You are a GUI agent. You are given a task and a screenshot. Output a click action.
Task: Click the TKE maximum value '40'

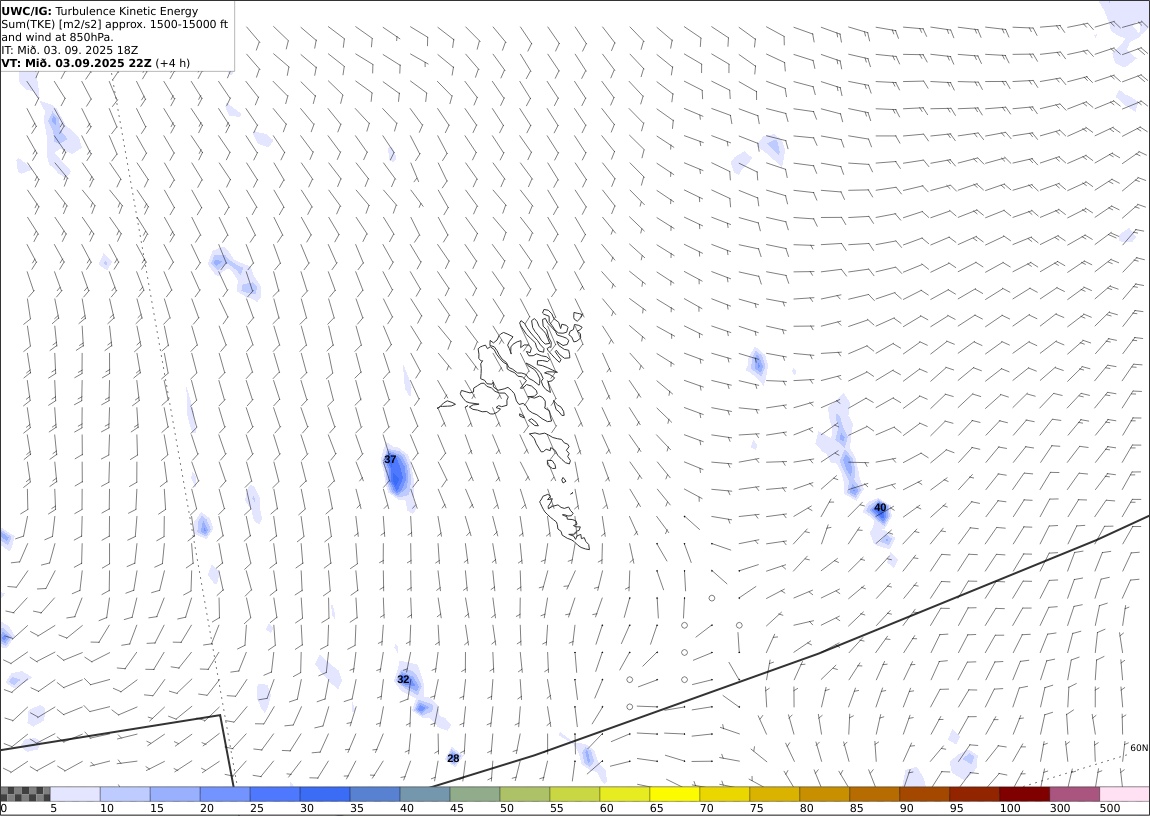coord(880,507)
